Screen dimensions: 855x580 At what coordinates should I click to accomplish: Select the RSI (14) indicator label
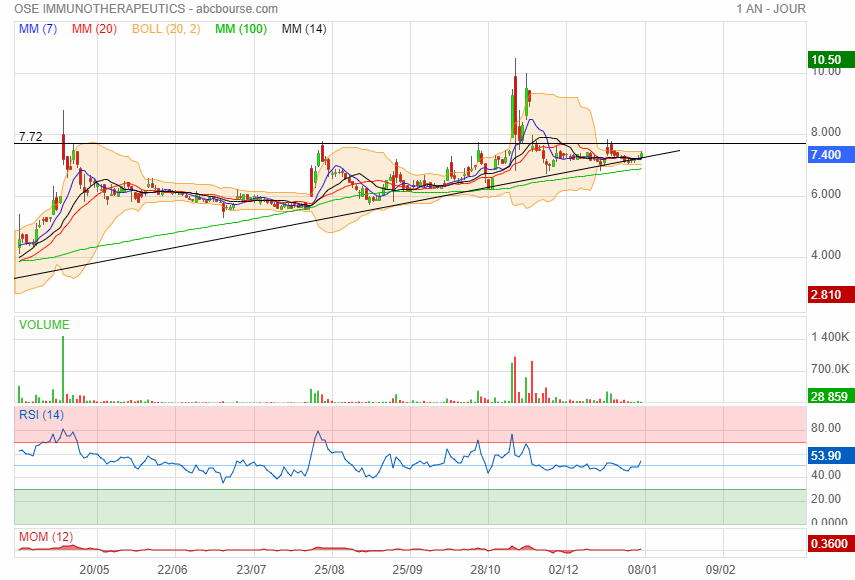point(42,414)
